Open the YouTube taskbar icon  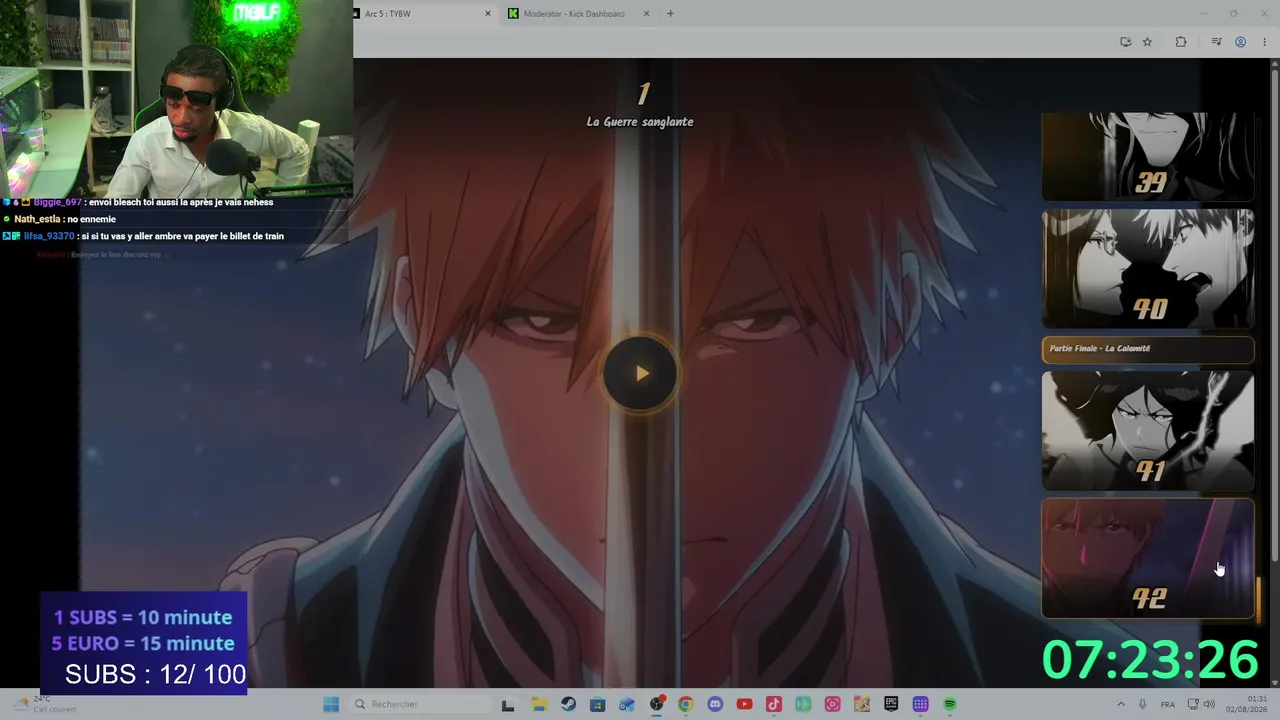pos(744,704)
